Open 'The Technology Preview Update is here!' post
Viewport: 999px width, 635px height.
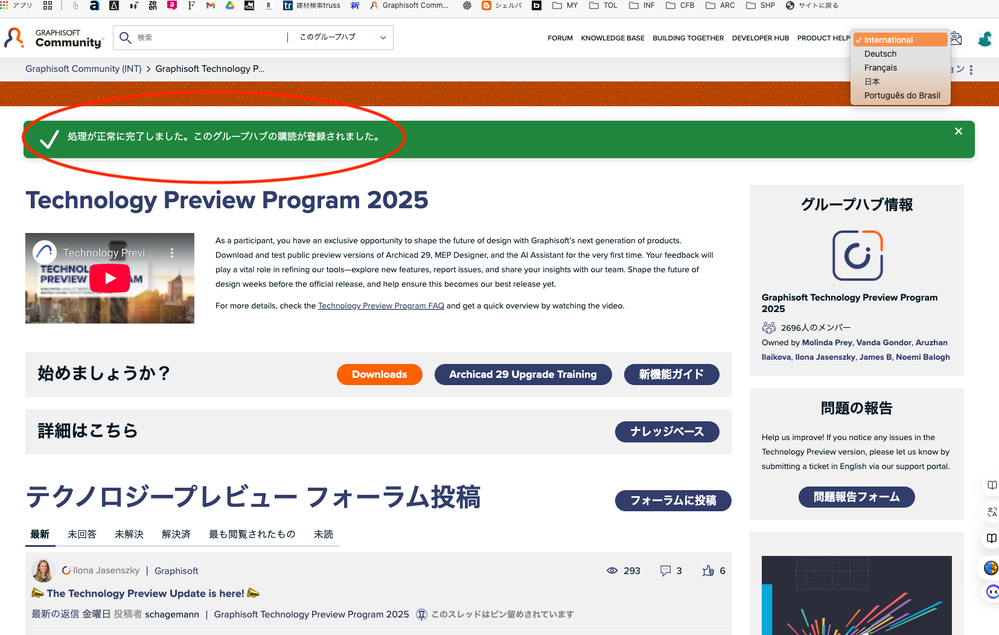(x=145, y=593)
